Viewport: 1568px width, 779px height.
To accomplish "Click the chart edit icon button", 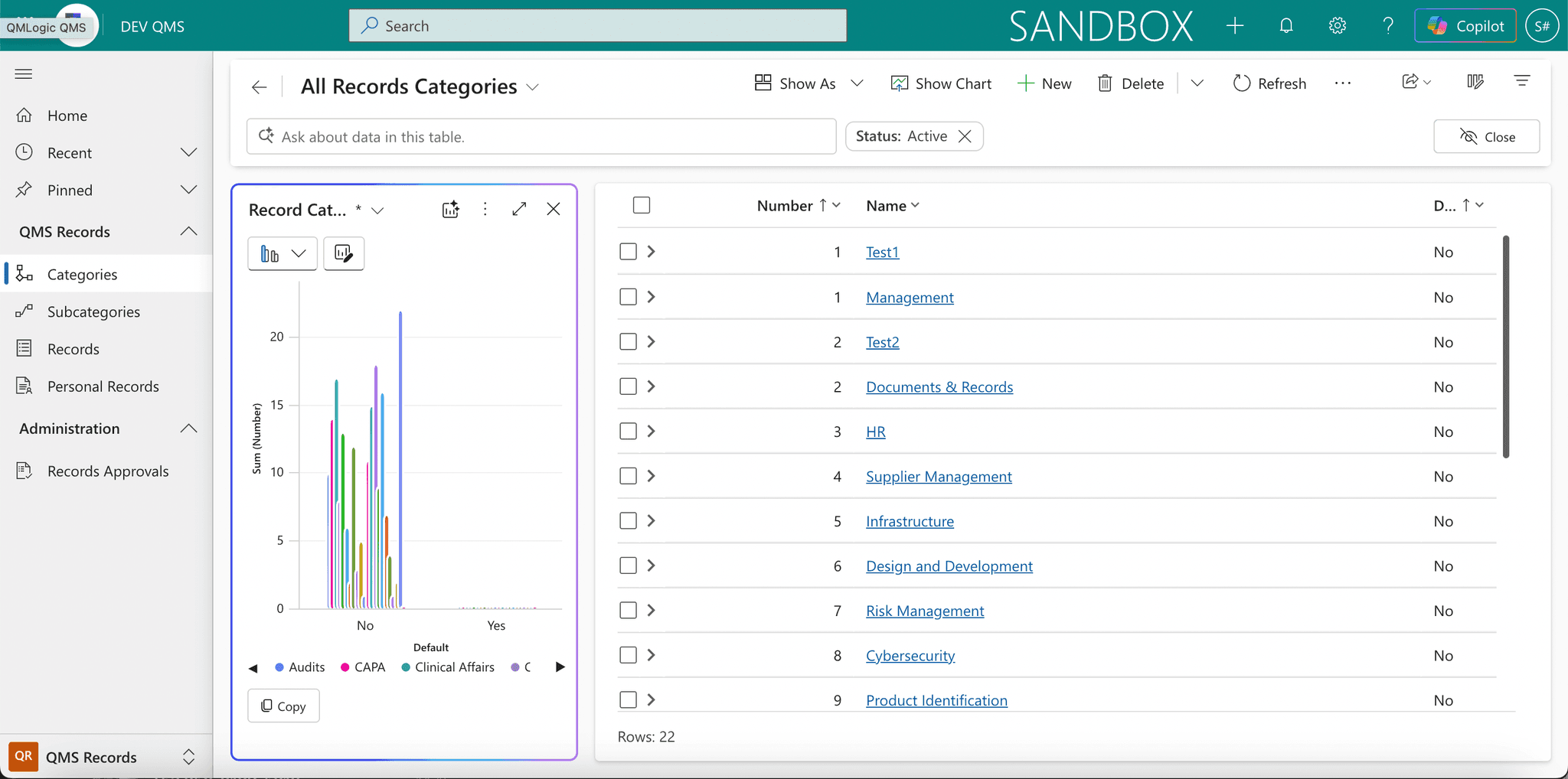I will click(344, 253).
